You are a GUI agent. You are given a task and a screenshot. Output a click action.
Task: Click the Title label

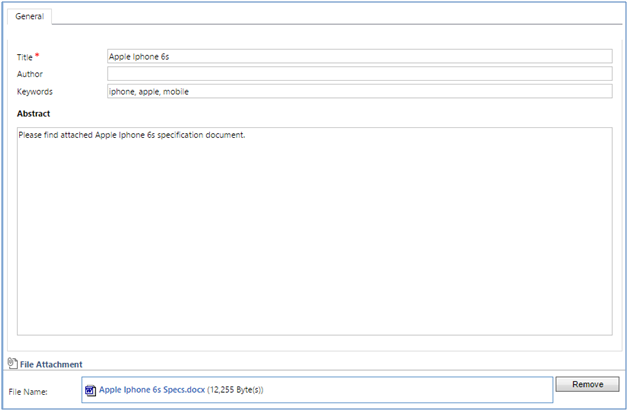pos(24,57)
